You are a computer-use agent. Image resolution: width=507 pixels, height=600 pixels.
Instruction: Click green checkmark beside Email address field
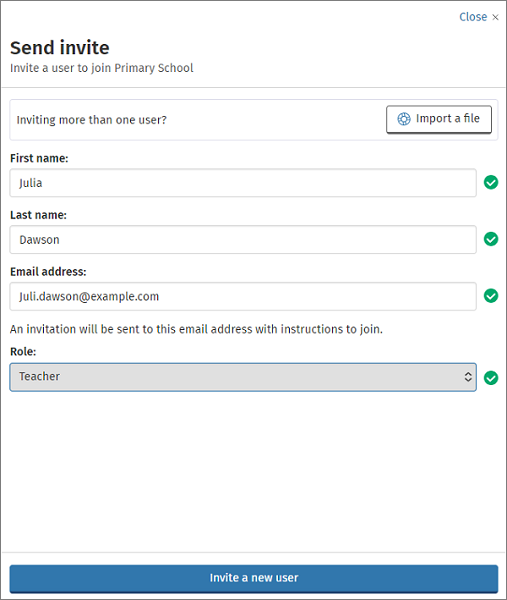click(x=491, y=296)
